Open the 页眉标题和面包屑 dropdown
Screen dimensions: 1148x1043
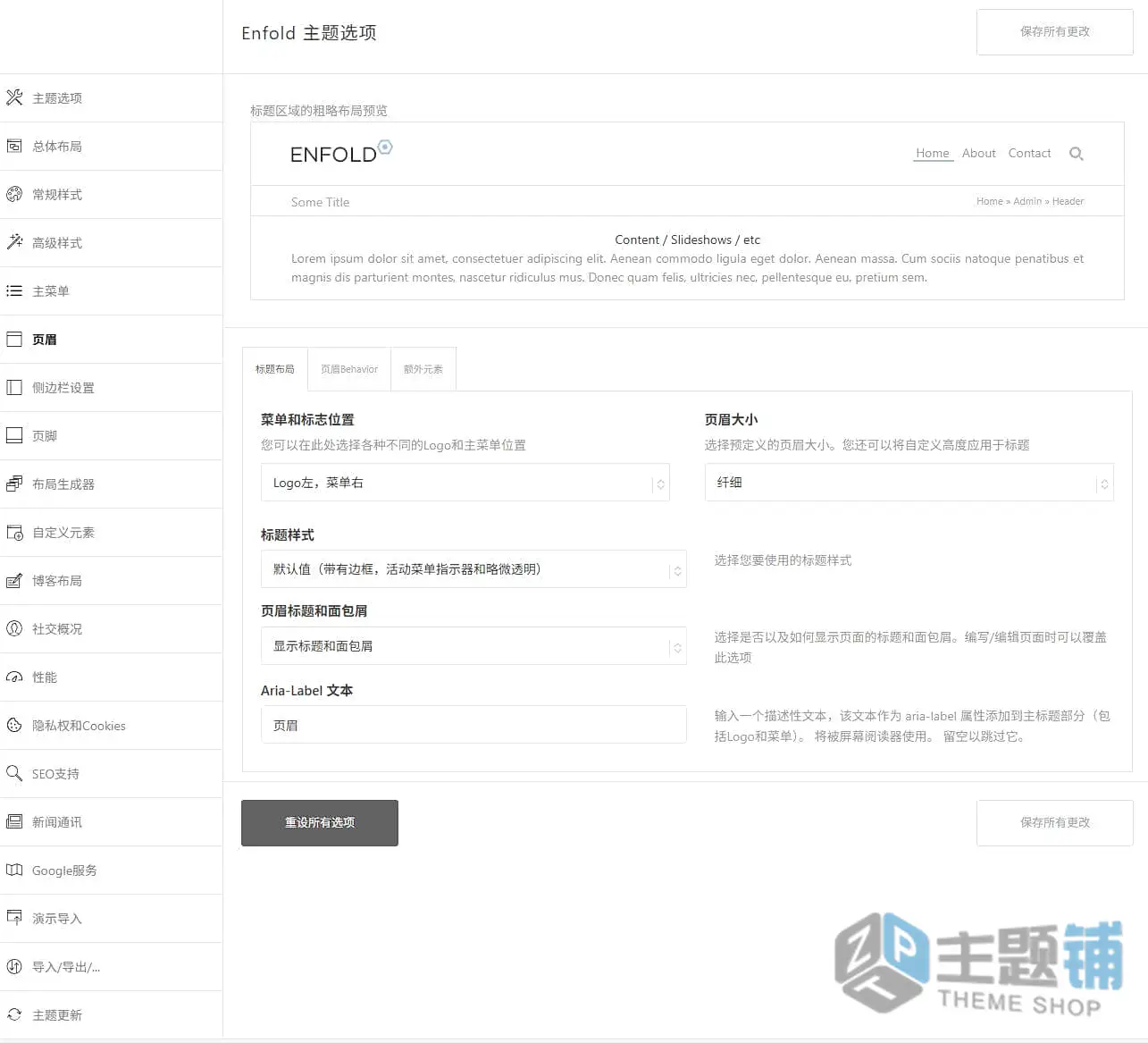coord(473,646)
